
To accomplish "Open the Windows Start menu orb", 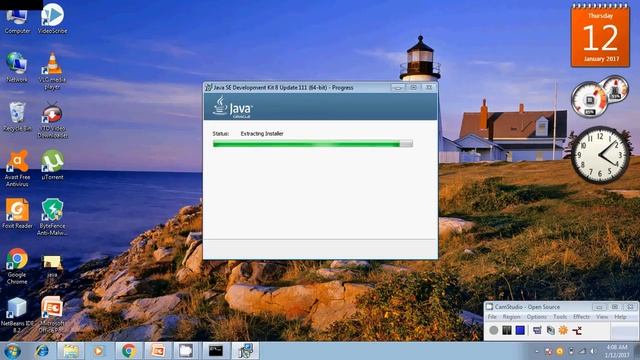I will (x=12, y=351).
